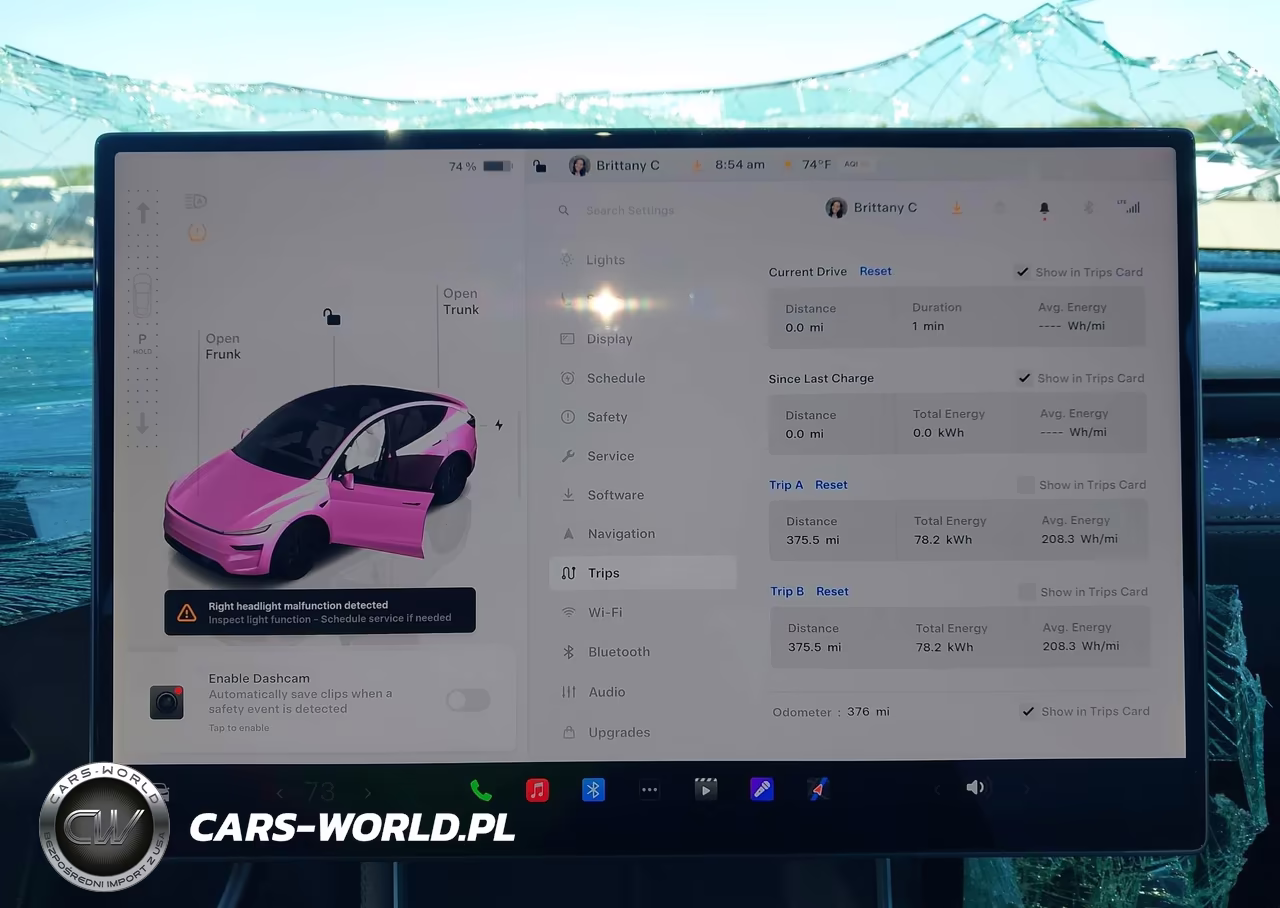Viewport: 1280px width, 908px height.
Task: Decrease cabin temperature with left arrow
Action: coord(279,793)
